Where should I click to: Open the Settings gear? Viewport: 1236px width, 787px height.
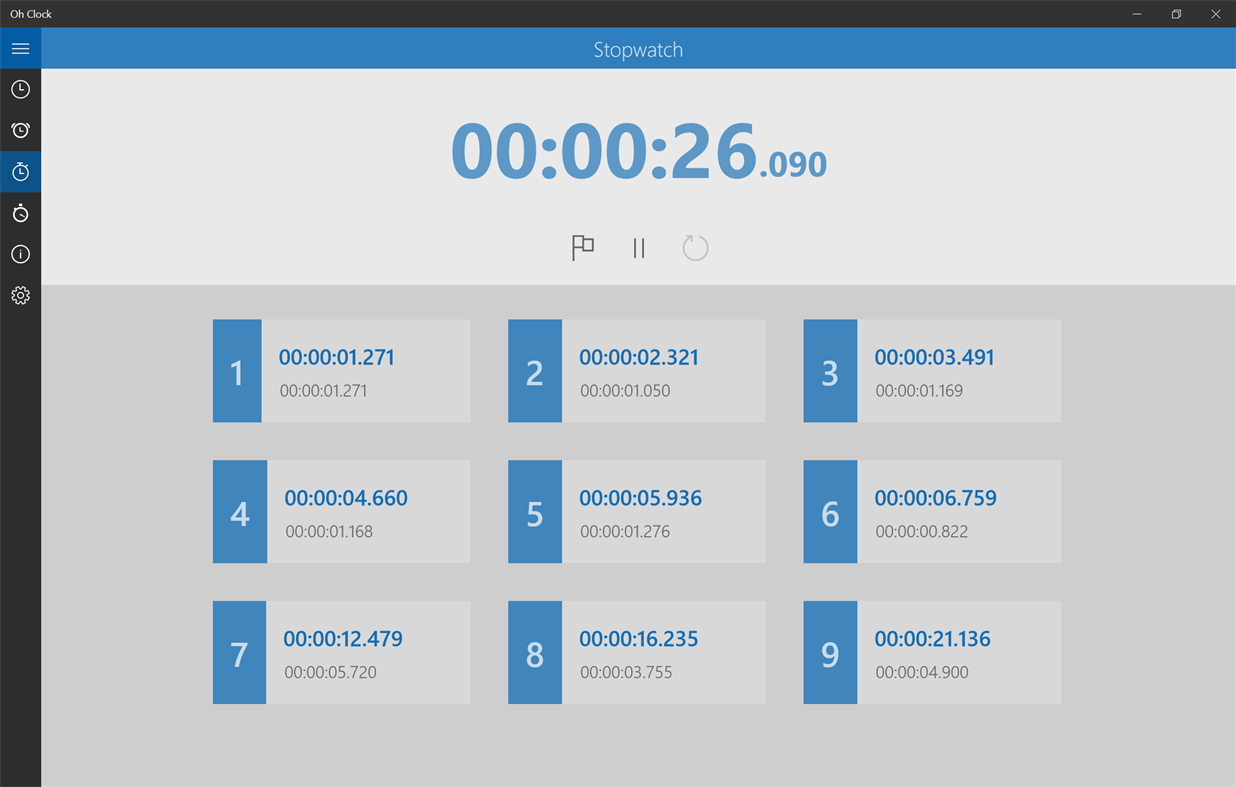point(20,295)
